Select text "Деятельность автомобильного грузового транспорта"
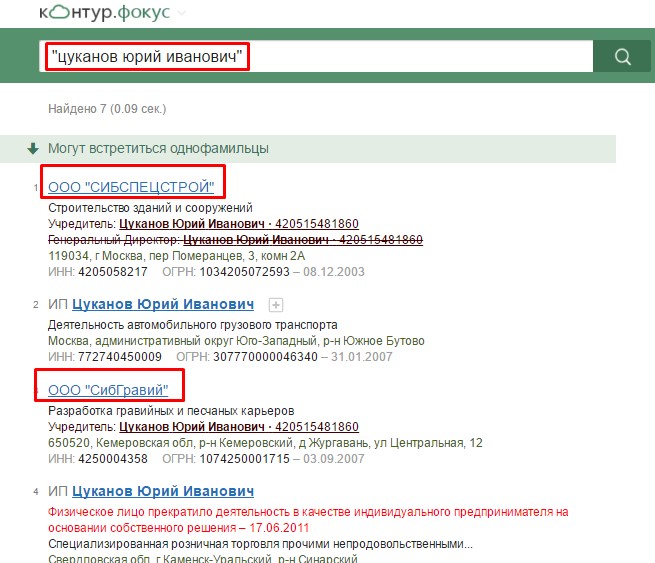The image size is (655, 563). tap(193, 325)
